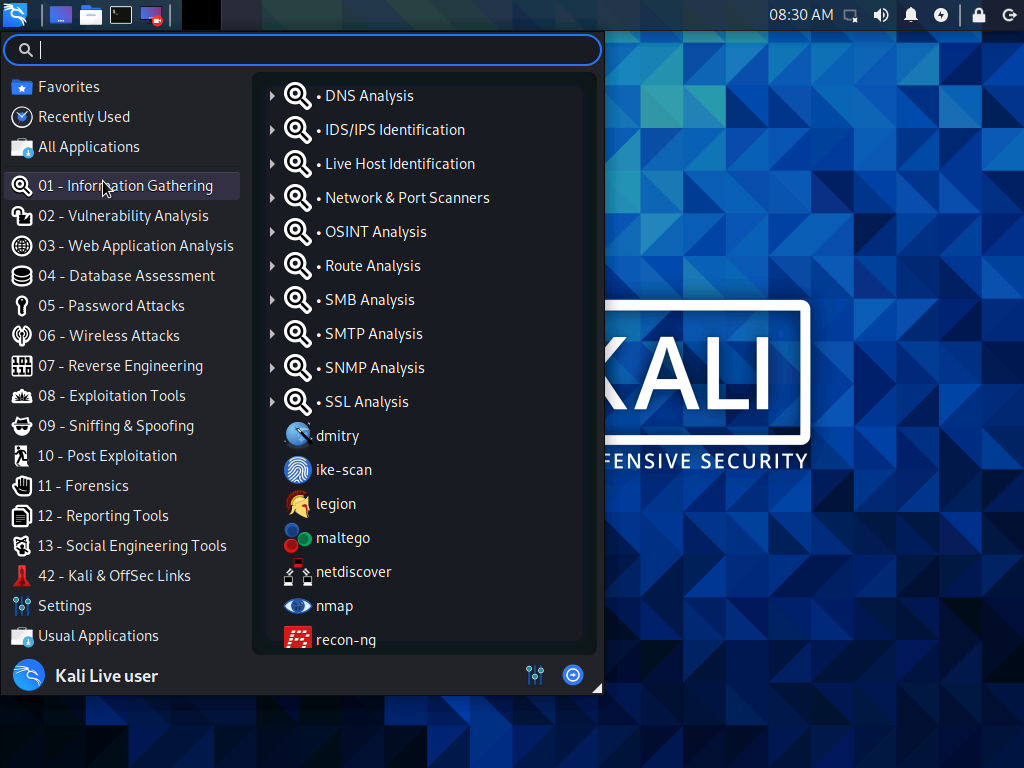The width and height of the screenshot is (1024, 768).
Task: Launch netdiscover tool icon
Action: pyautogui.click(x=298, y=572)
